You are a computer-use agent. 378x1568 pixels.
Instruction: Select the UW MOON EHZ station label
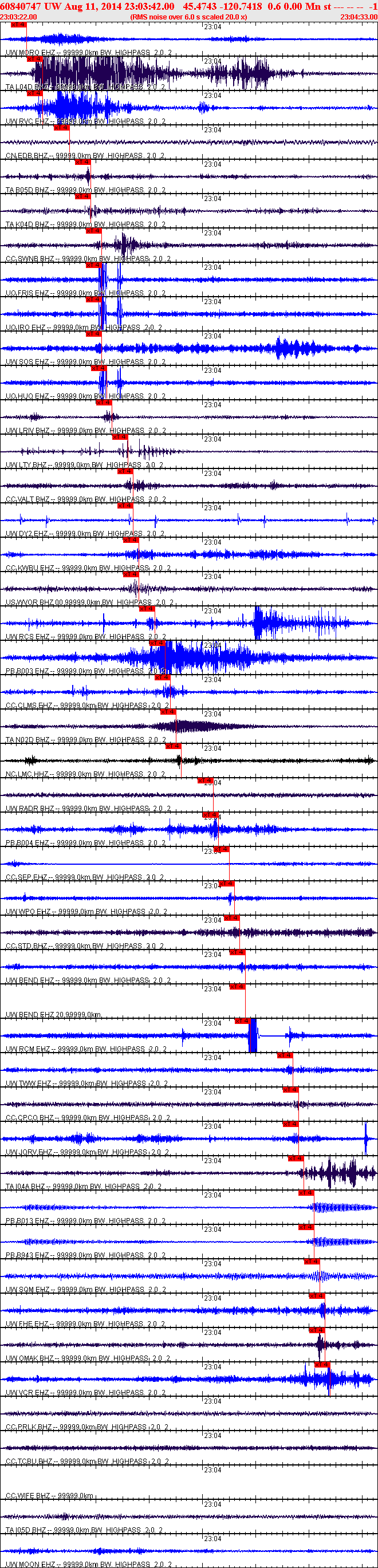click(x=89, y=1565)
